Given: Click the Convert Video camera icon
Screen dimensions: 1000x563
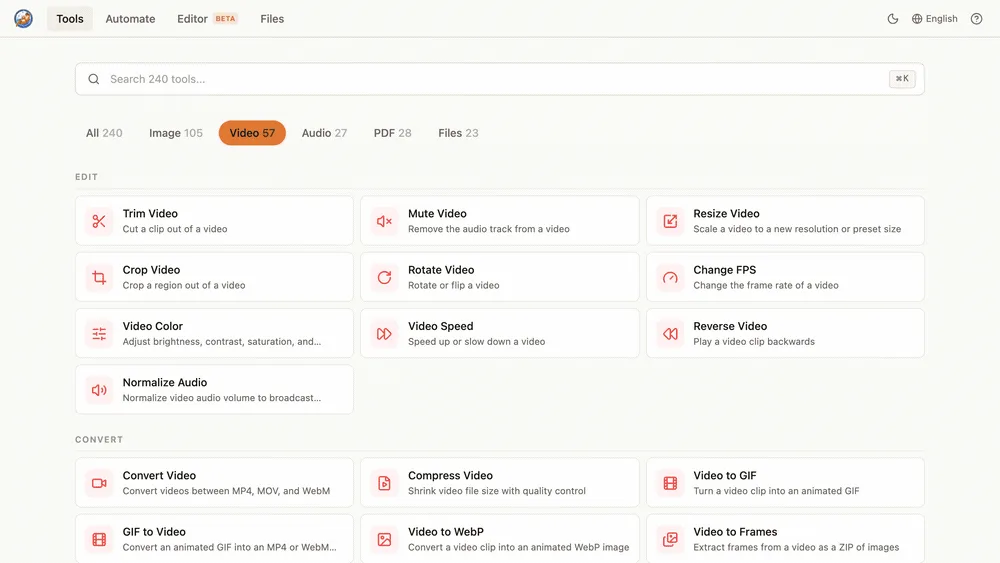Looking at the screenshot, I should tap(99, 483).
